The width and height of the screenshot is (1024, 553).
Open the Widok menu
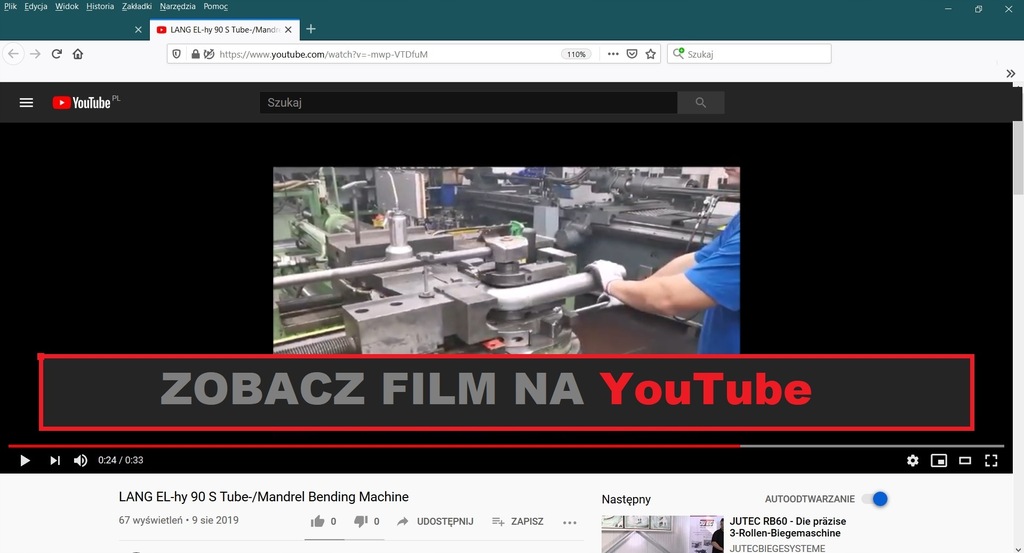[67, 7]
